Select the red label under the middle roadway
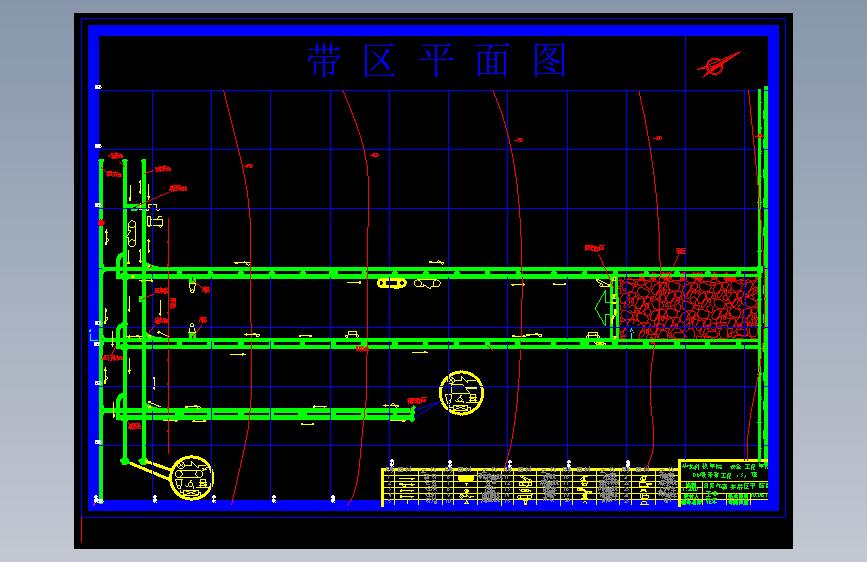Viewport: 867px width, 562px height. coord(362,349)
